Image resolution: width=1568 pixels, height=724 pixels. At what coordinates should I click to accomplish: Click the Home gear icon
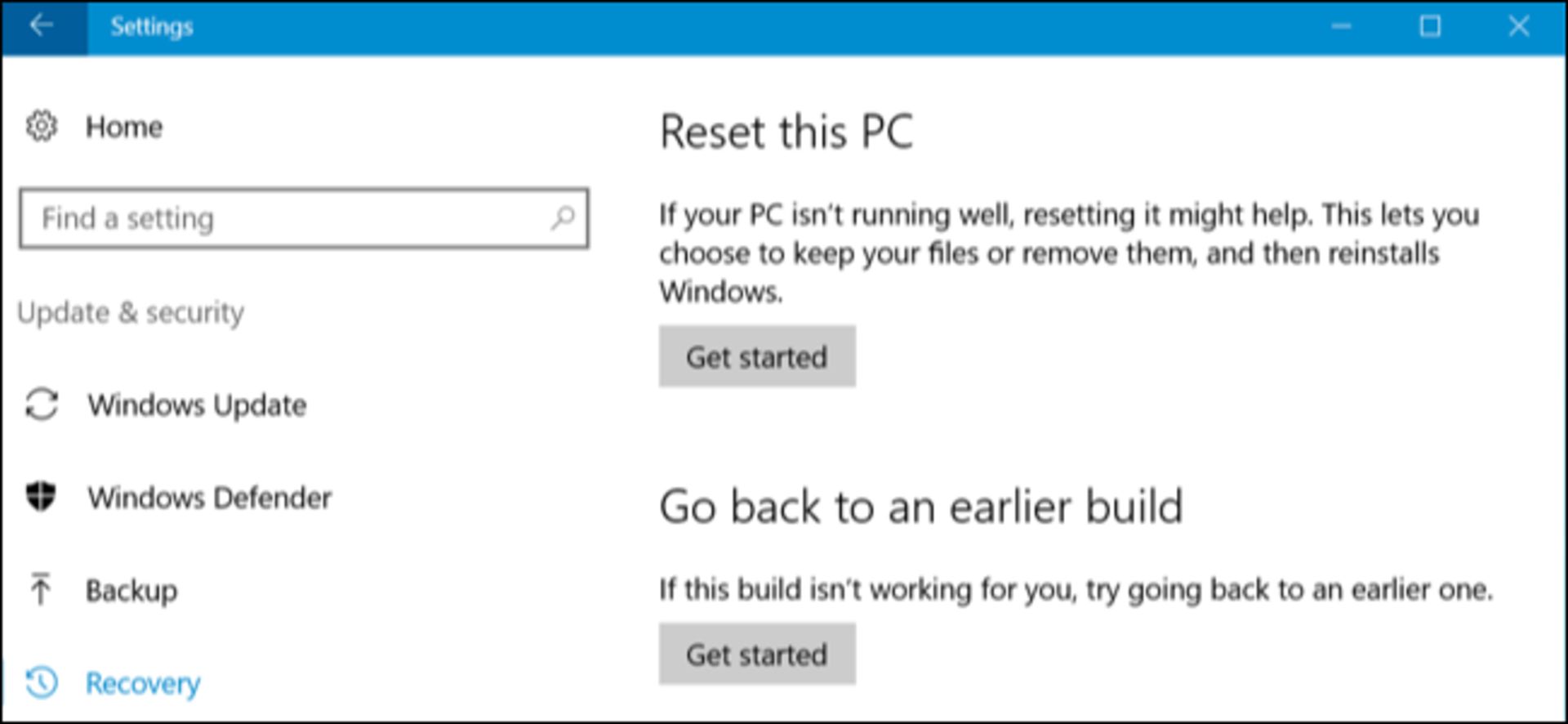pos(41,127)
